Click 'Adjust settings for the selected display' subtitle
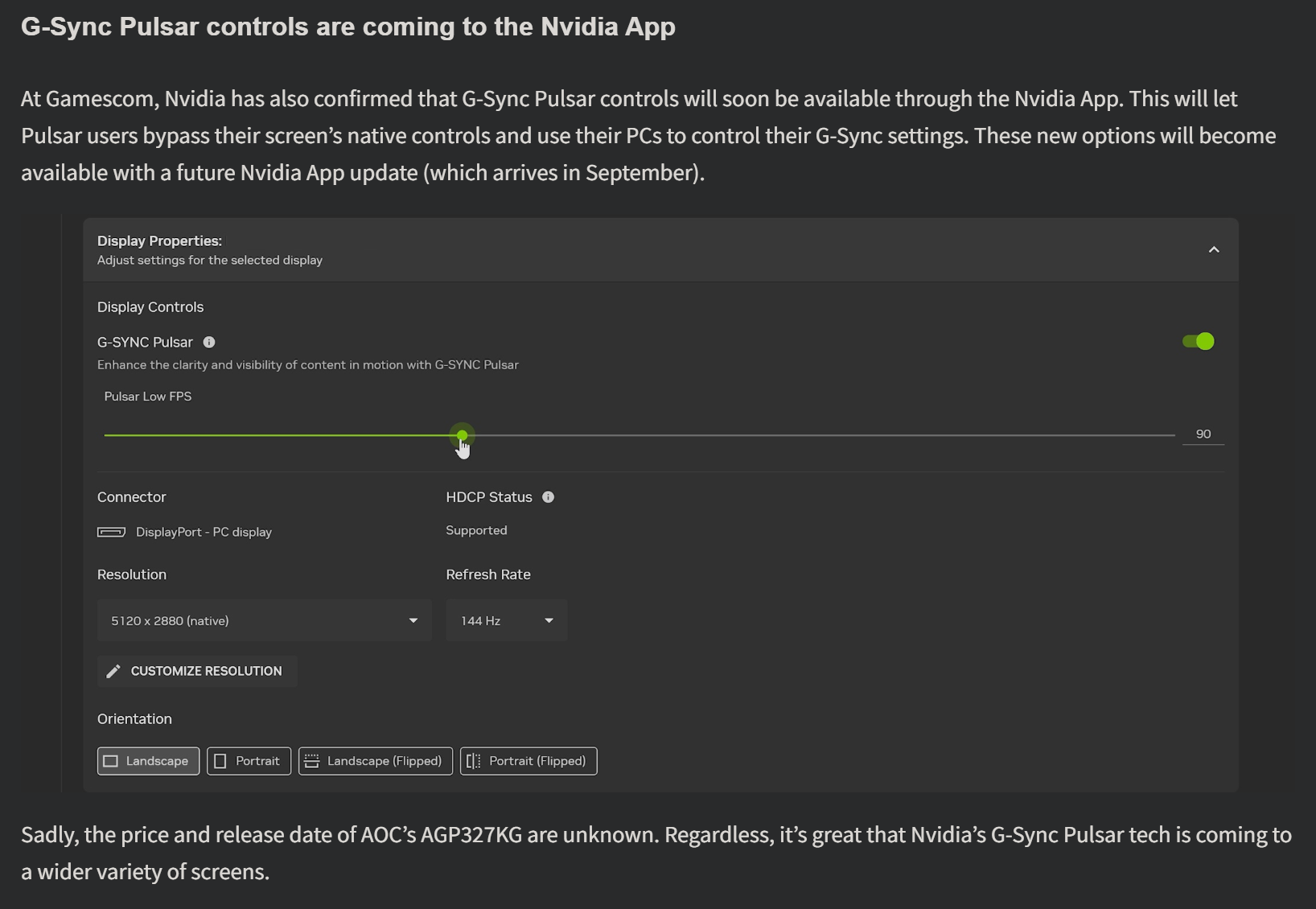This screenshot has height=909, width=1316. point(210,260)
